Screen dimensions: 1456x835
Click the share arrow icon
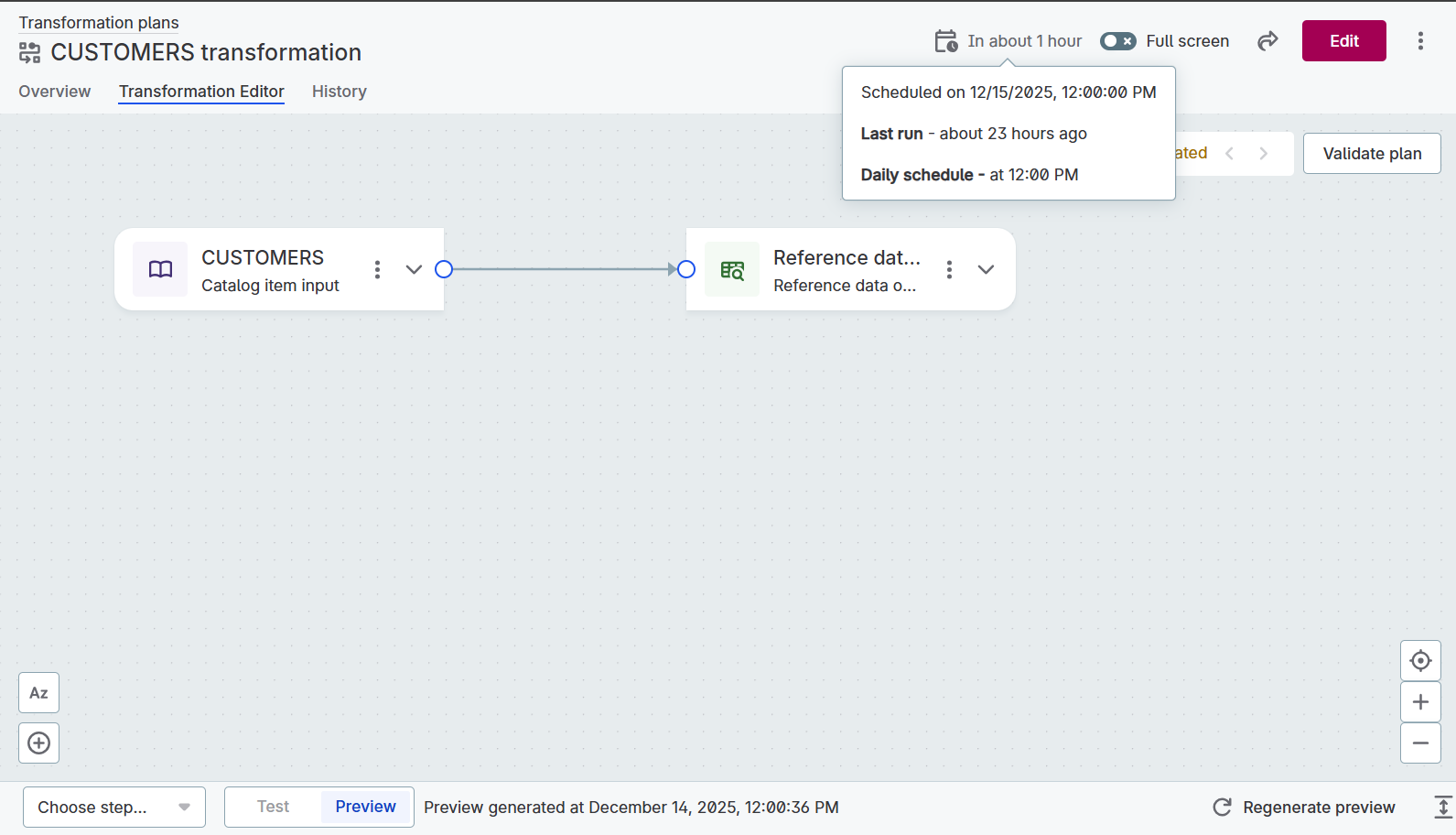1267,41
